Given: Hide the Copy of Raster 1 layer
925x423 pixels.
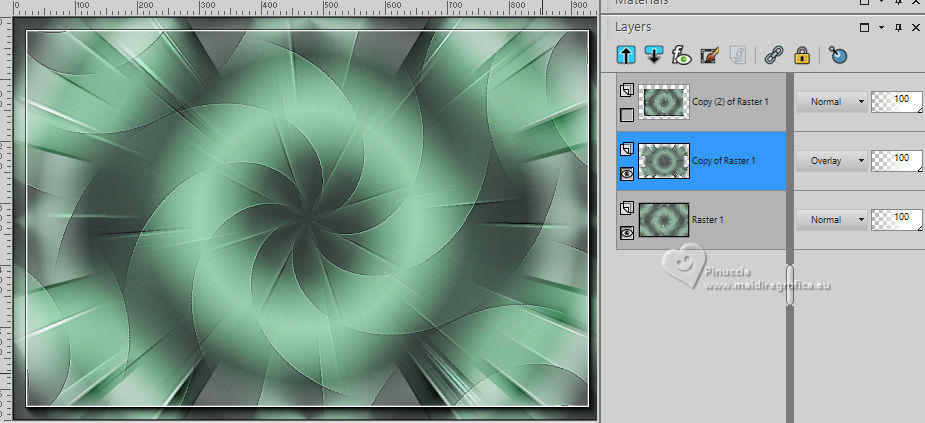Looking at the screenshot, I should tap(627, 173).
